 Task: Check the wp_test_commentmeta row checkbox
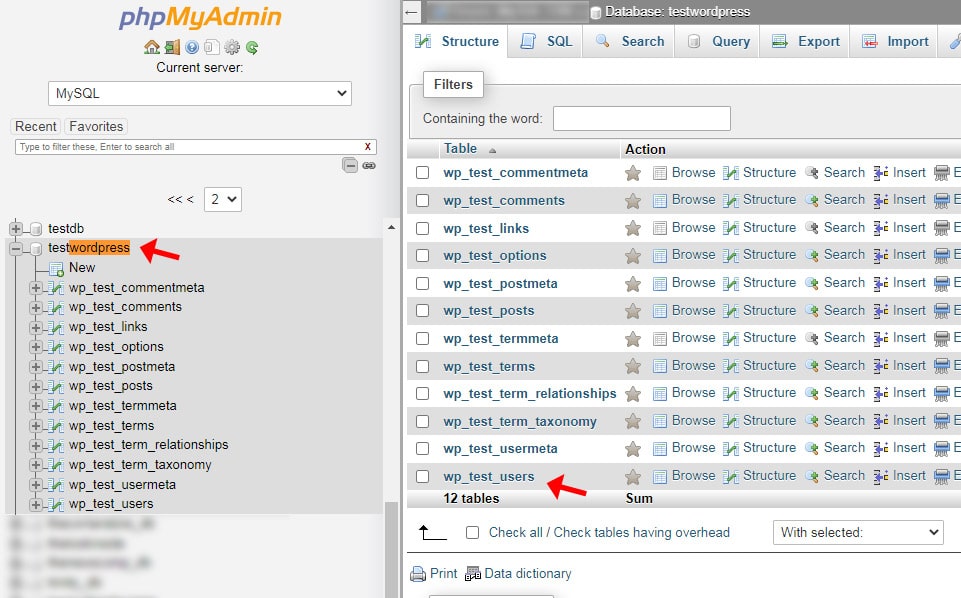pyautogui.click(x=422, y=173)
